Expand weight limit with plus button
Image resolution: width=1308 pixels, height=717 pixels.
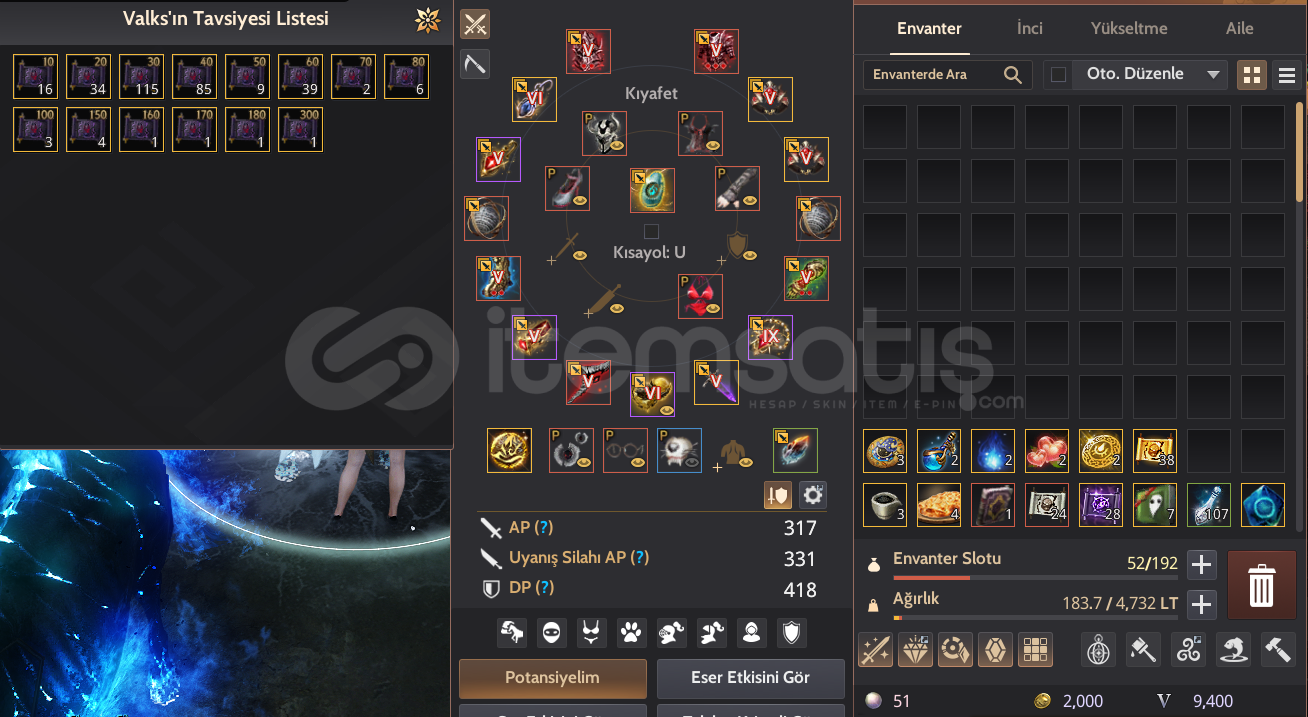pos(1201,604)
